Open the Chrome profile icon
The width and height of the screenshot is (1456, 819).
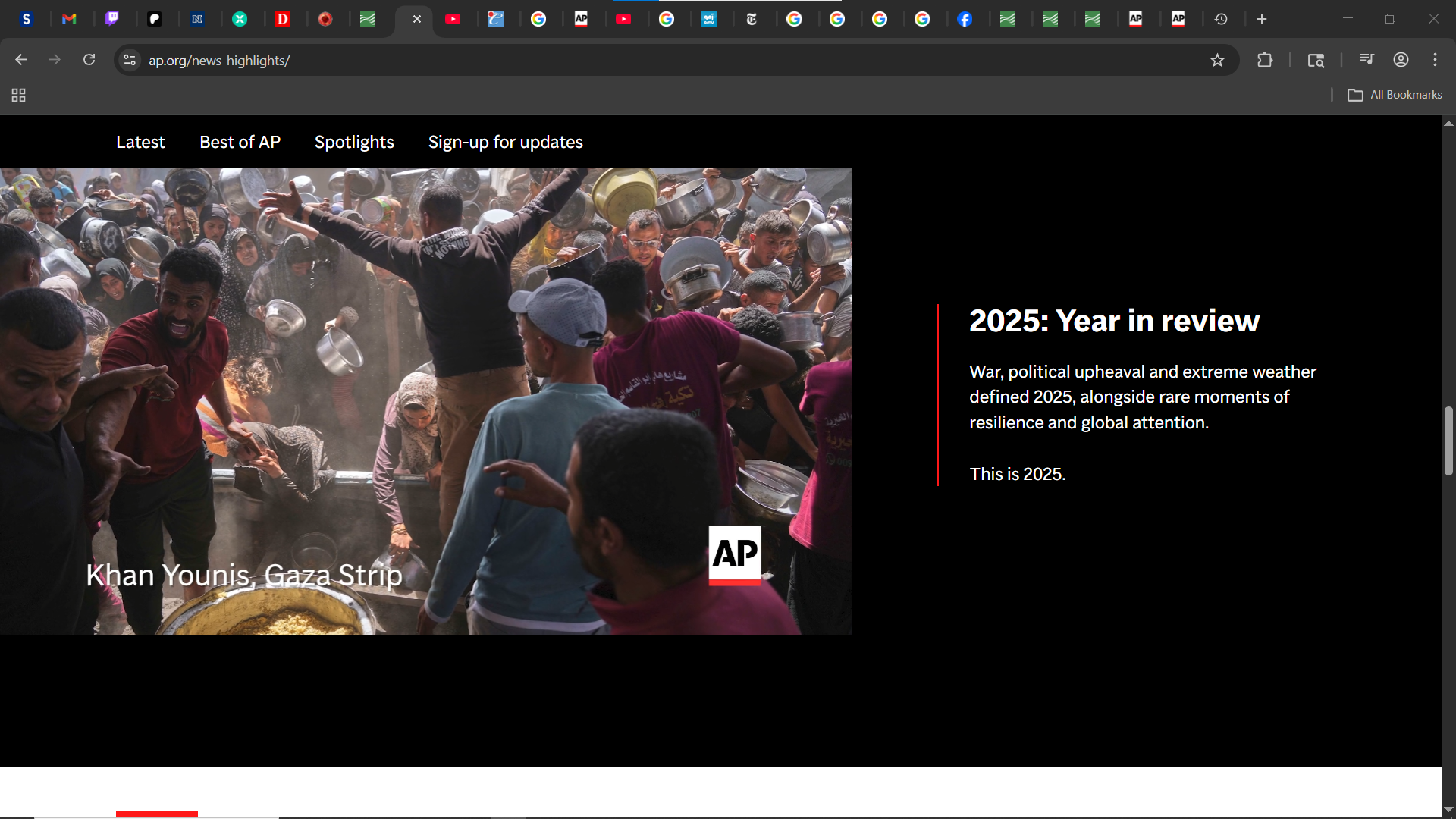[x=1401, y=60]
